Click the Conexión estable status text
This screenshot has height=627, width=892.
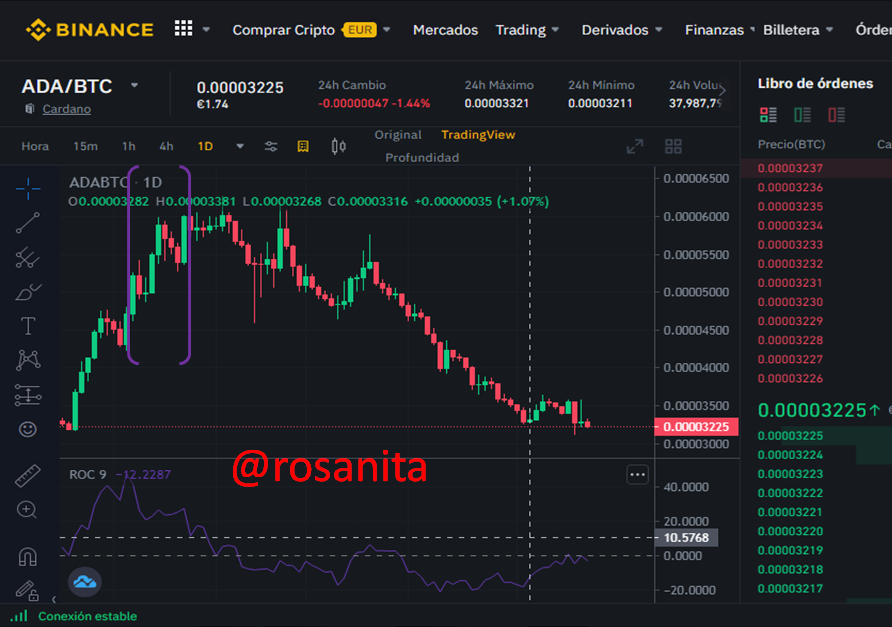pos(87,616)
